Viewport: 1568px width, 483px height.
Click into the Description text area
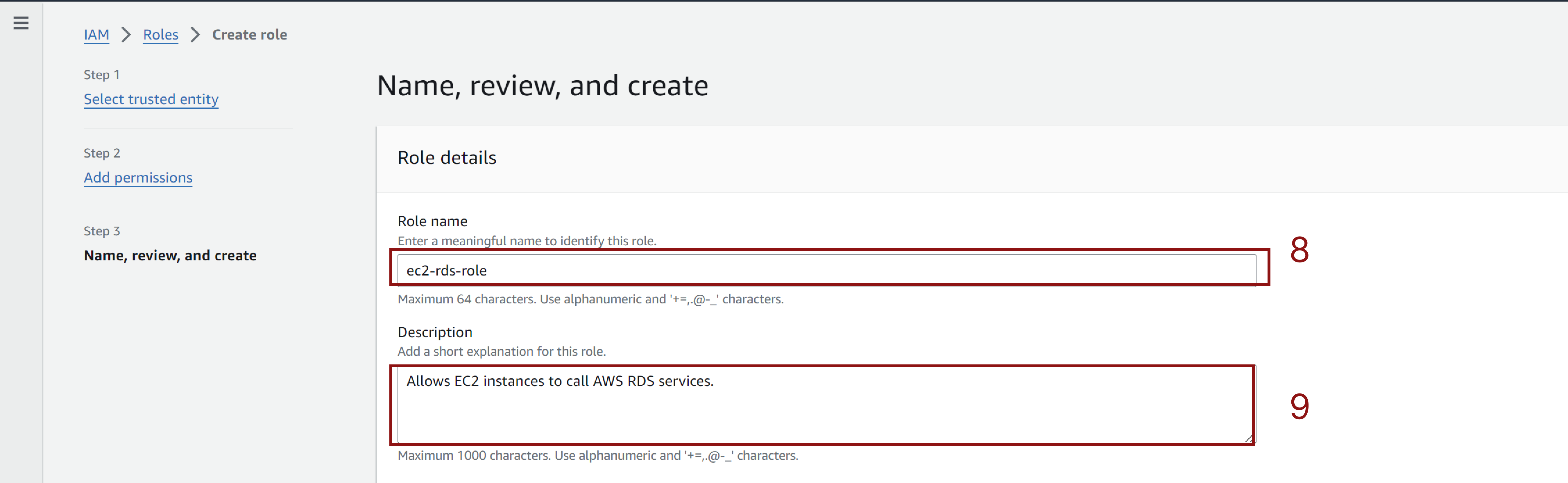[x=826, y=405]
